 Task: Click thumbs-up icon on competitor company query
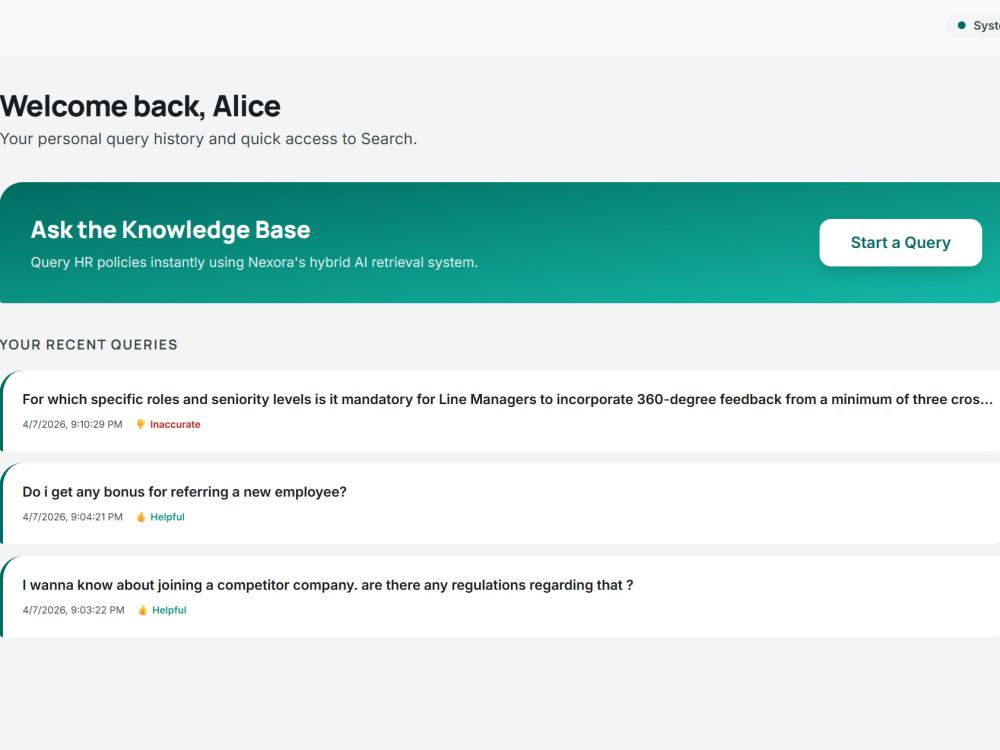pyautogui.click(x=143, y=610)
